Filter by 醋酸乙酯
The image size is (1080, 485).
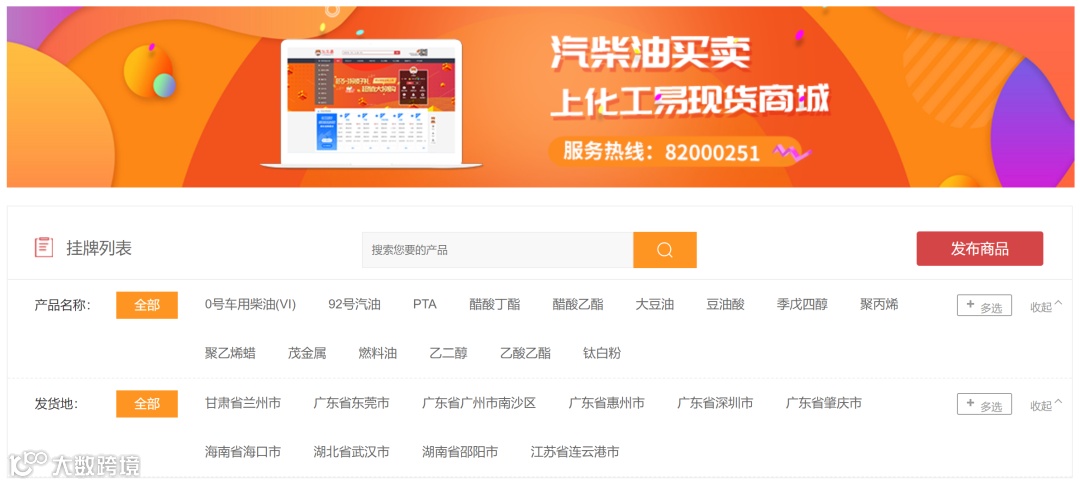point(578,305)
